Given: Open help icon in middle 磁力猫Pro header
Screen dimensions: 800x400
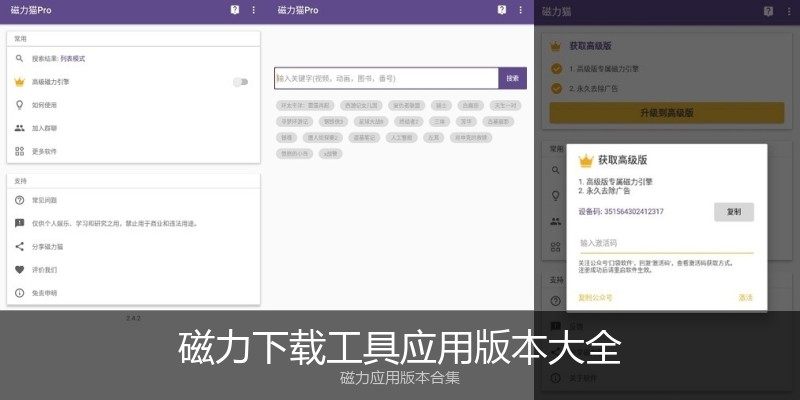Looking at the screenshot, I should point(502,10).
